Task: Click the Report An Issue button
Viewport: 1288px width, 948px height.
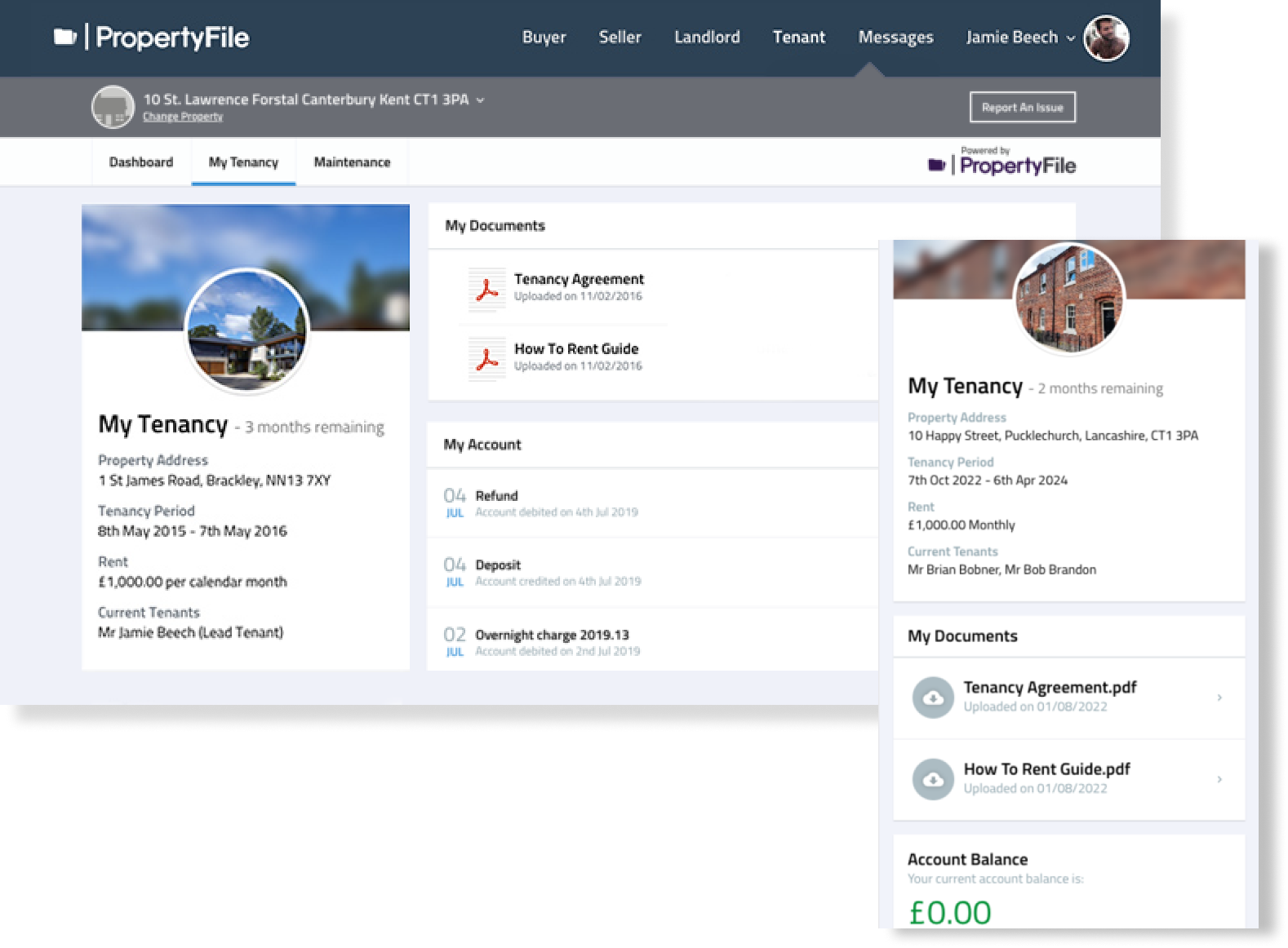Action: (1022, 108)
